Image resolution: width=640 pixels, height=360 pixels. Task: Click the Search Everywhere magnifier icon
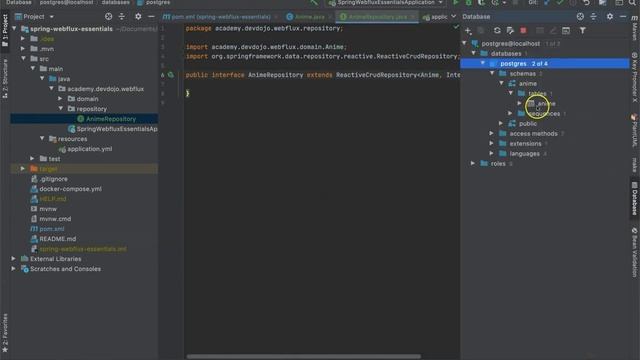point(632,2)
